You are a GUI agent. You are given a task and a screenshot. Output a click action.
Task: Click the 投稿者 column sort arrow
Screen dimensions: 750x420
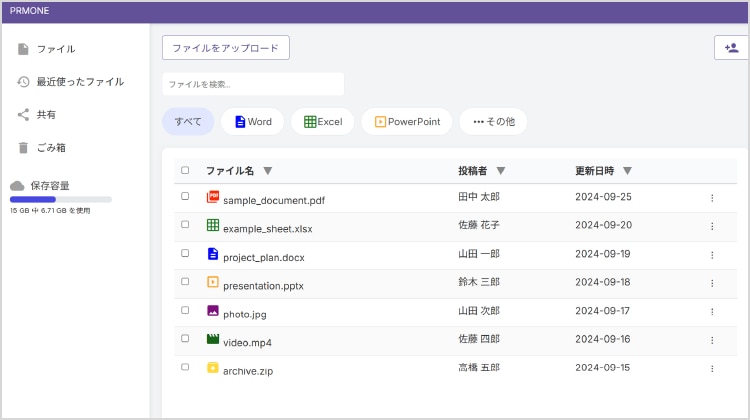click(500, 170)
